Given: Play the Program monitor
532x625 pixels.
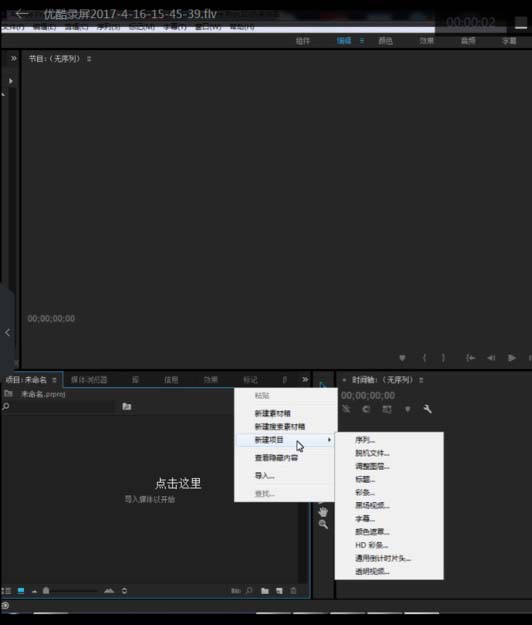Looking at the screenshot, I should tap(512, 358).
